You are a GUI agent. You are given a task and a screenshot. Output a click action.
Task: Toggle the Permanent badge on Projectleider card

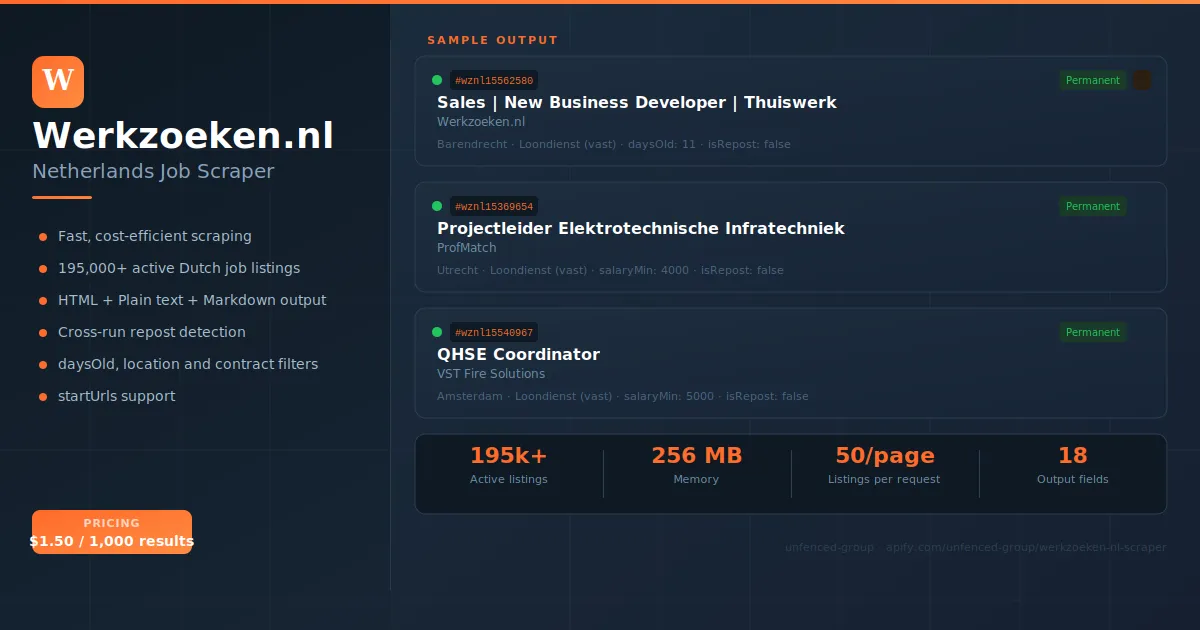1092,206
